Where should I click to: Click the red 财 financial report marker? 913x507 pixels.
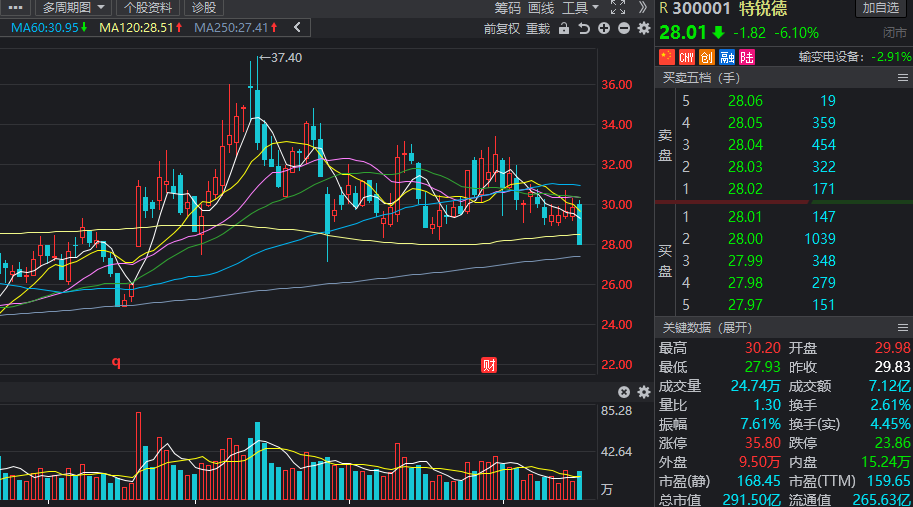coord(489,364)
